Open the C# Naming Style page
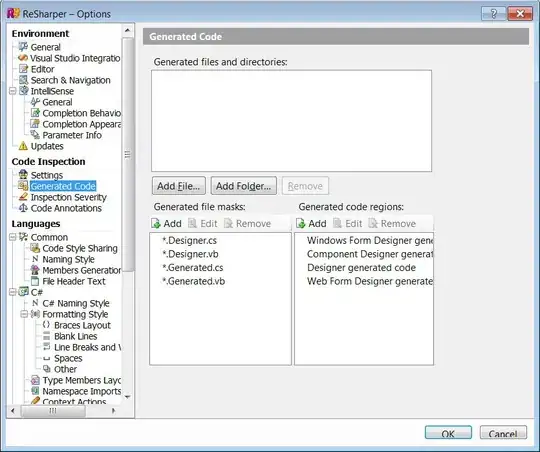This screenshot has height=452, width=540. coord(76,303)
